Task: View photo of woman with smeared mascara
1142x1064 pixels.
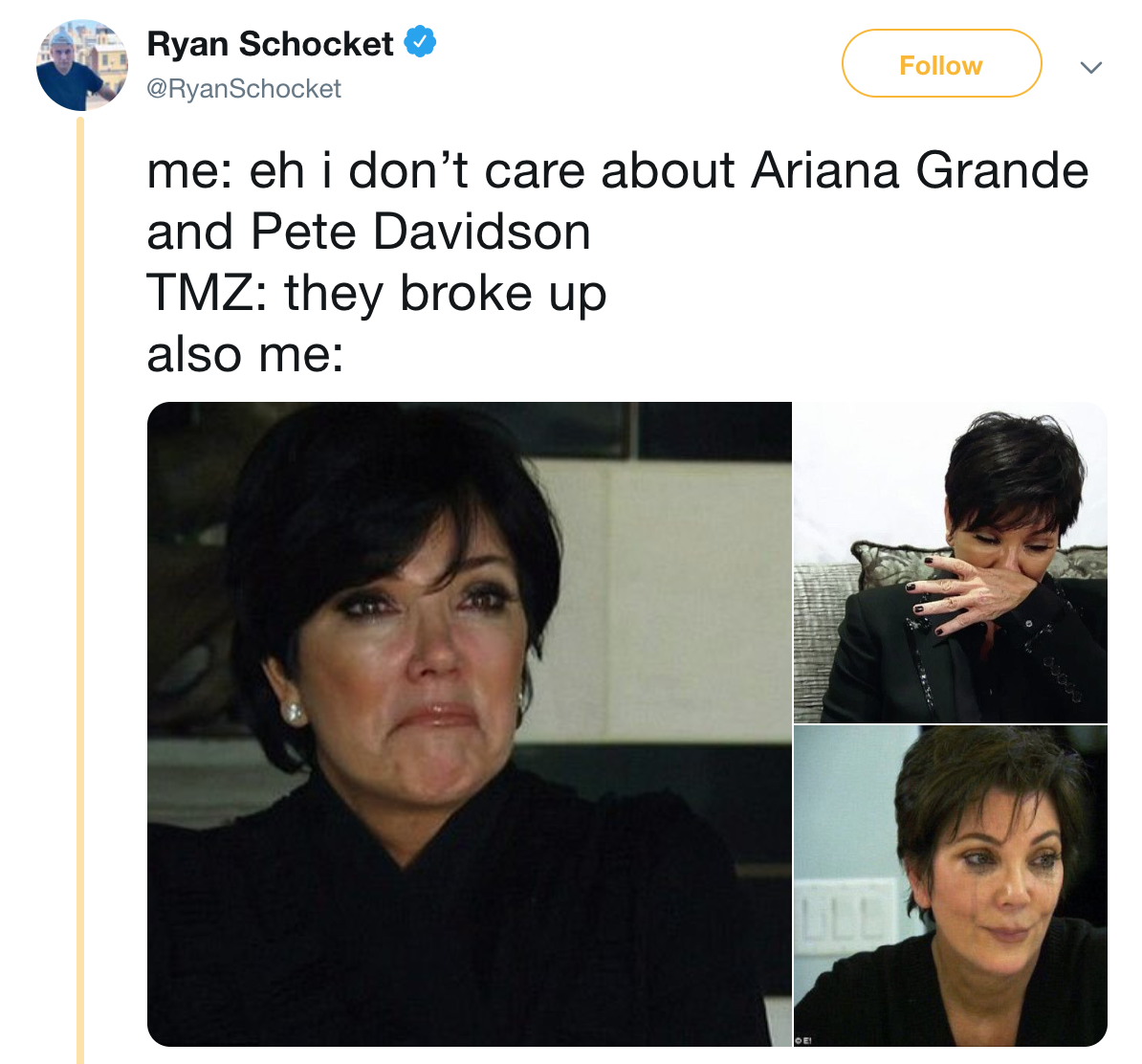Action: coord(951,886)
